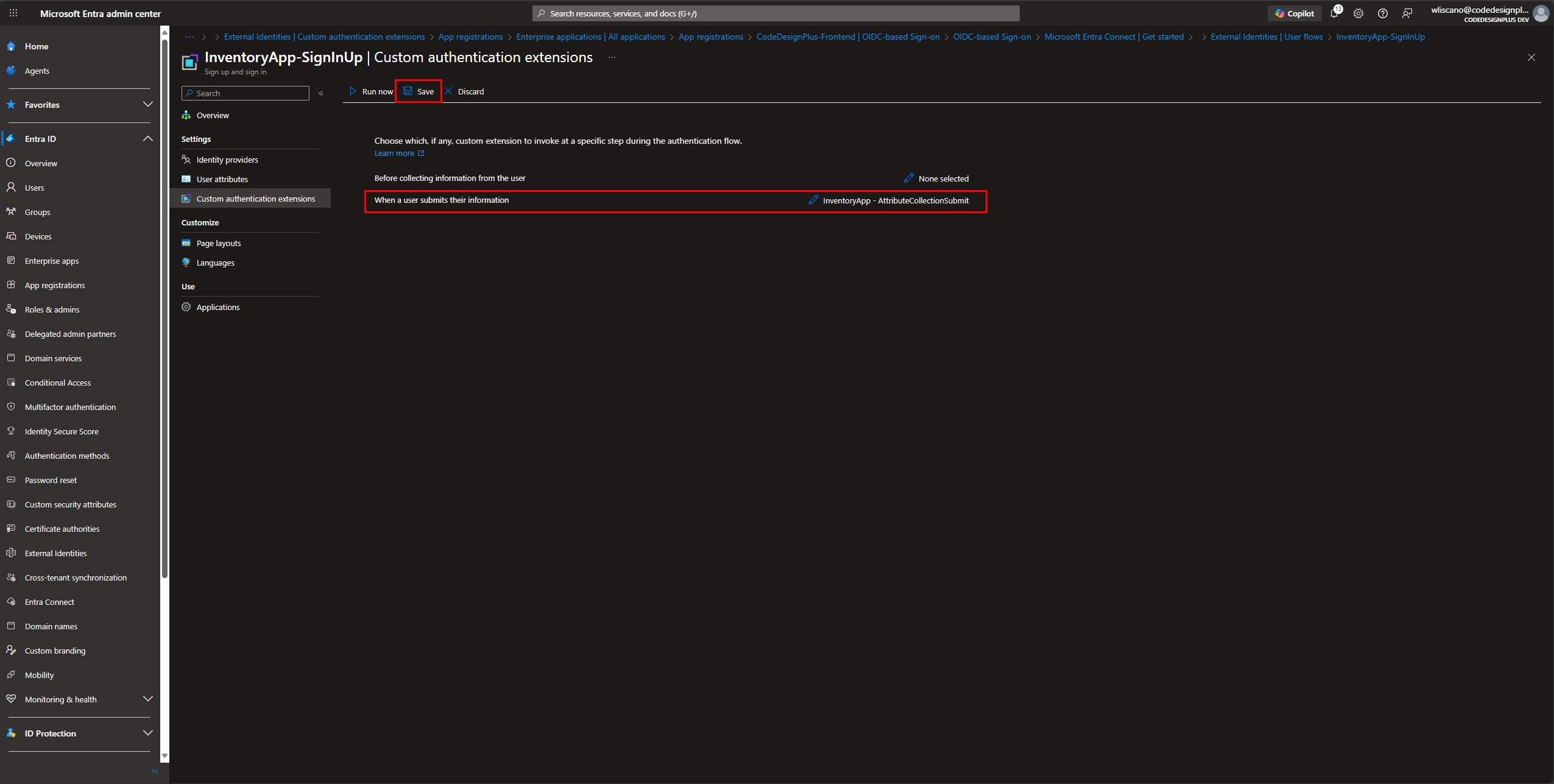Screen dimensions: 1554x784
Task: Save the custom extension changes
Action: [419, 91]
